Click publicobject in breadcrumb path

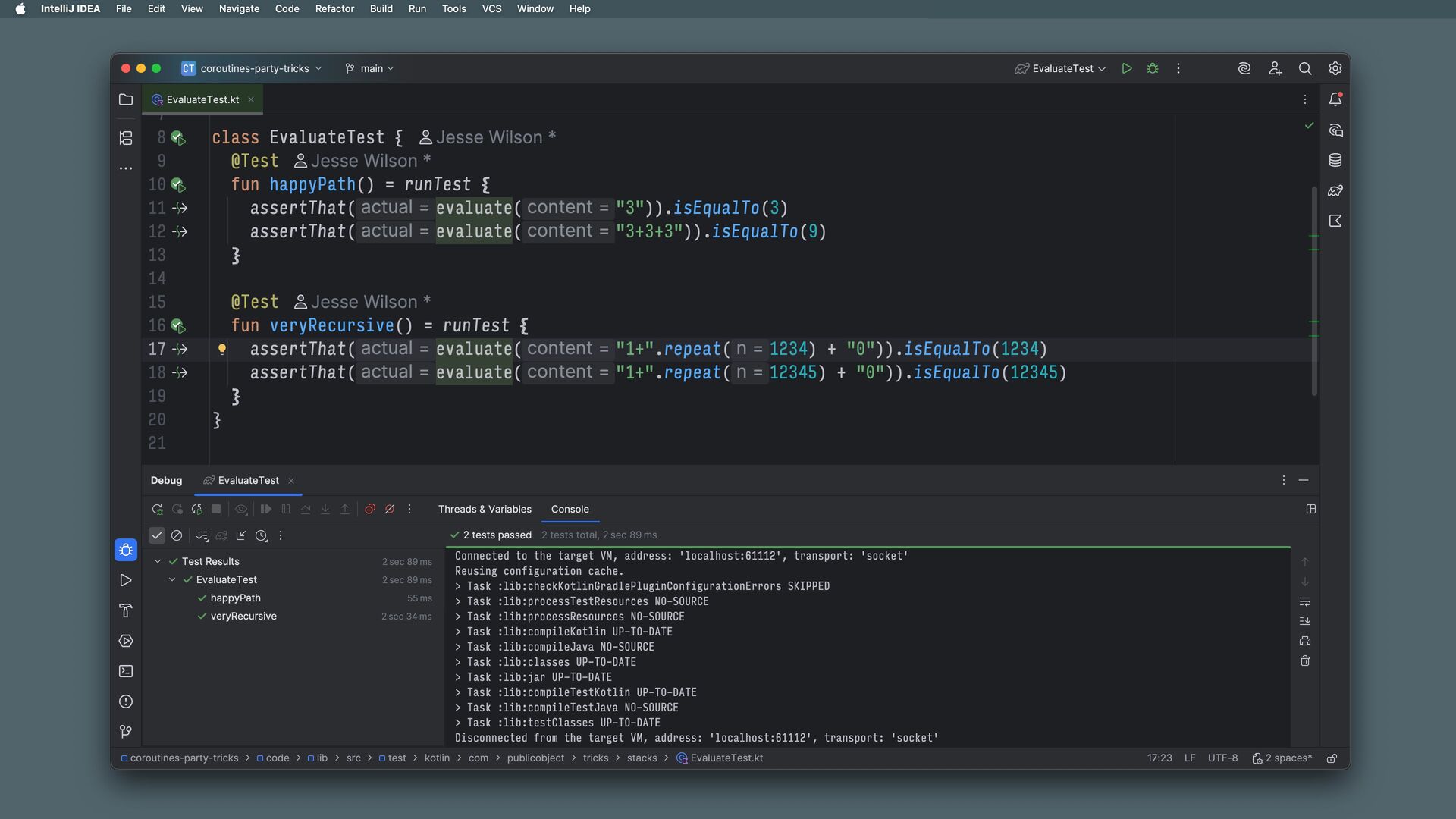535,758
